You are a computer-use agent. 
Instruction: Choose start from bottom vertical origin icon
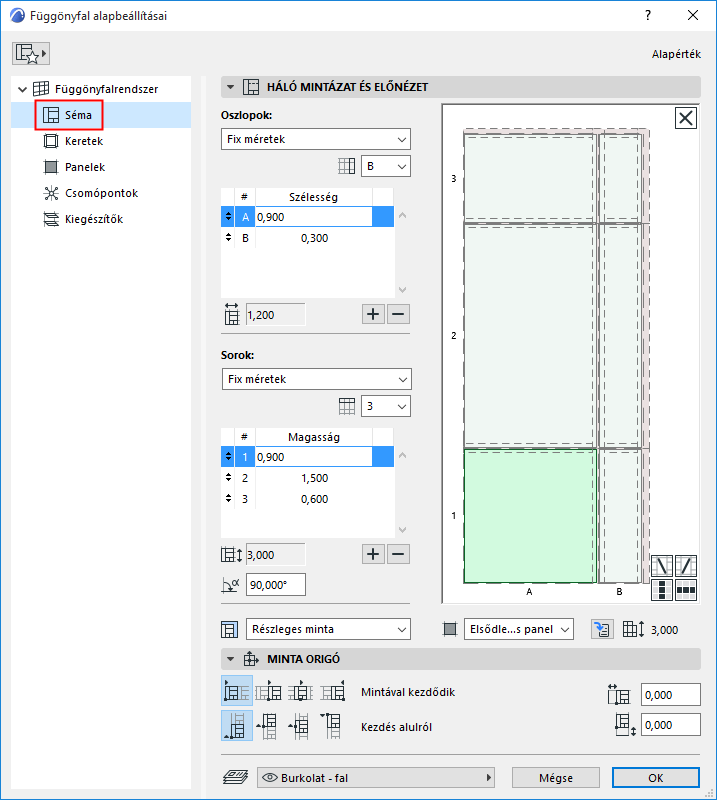[x=237, y=726]
